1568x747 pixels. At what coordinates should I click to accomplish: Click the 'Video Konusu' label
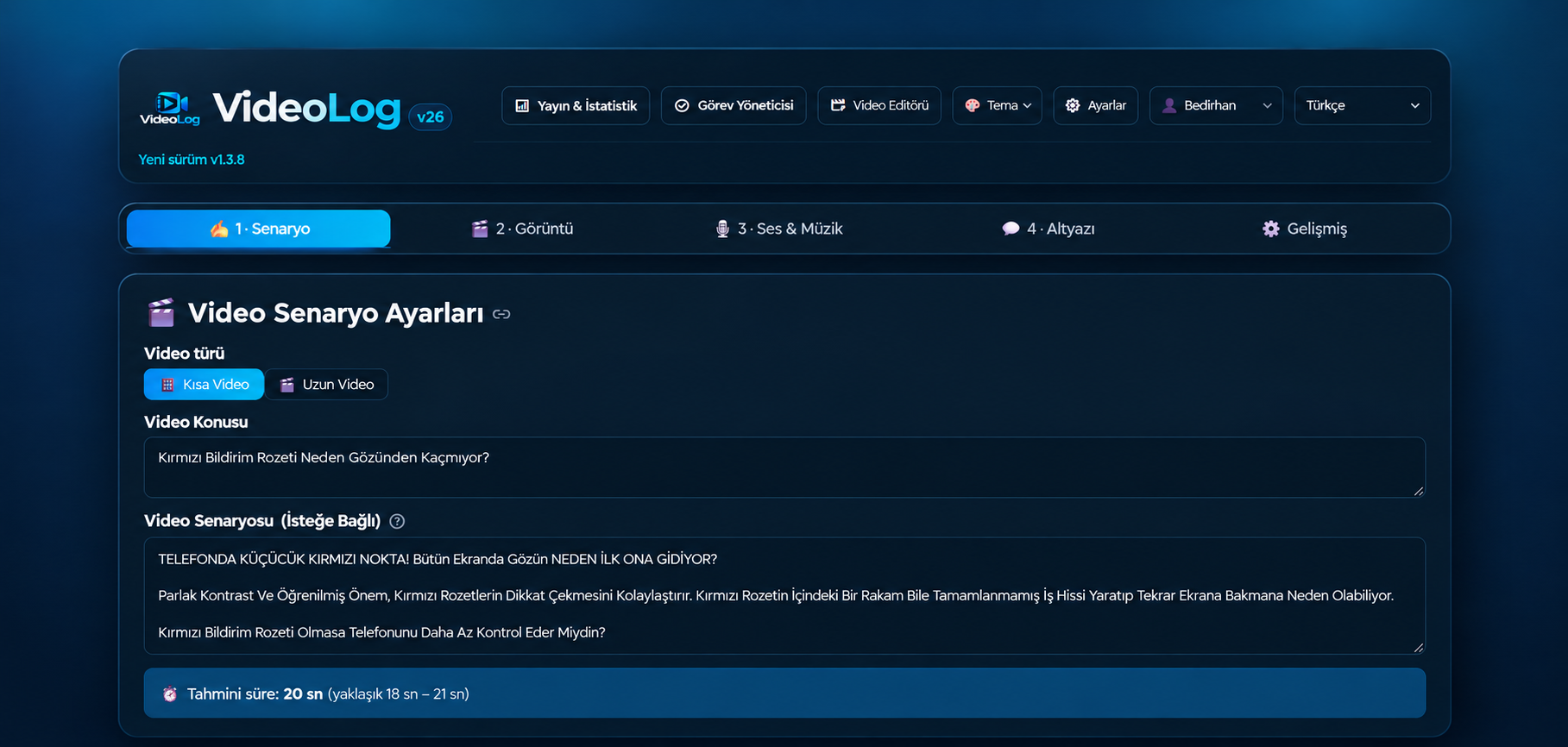point(196,422)
